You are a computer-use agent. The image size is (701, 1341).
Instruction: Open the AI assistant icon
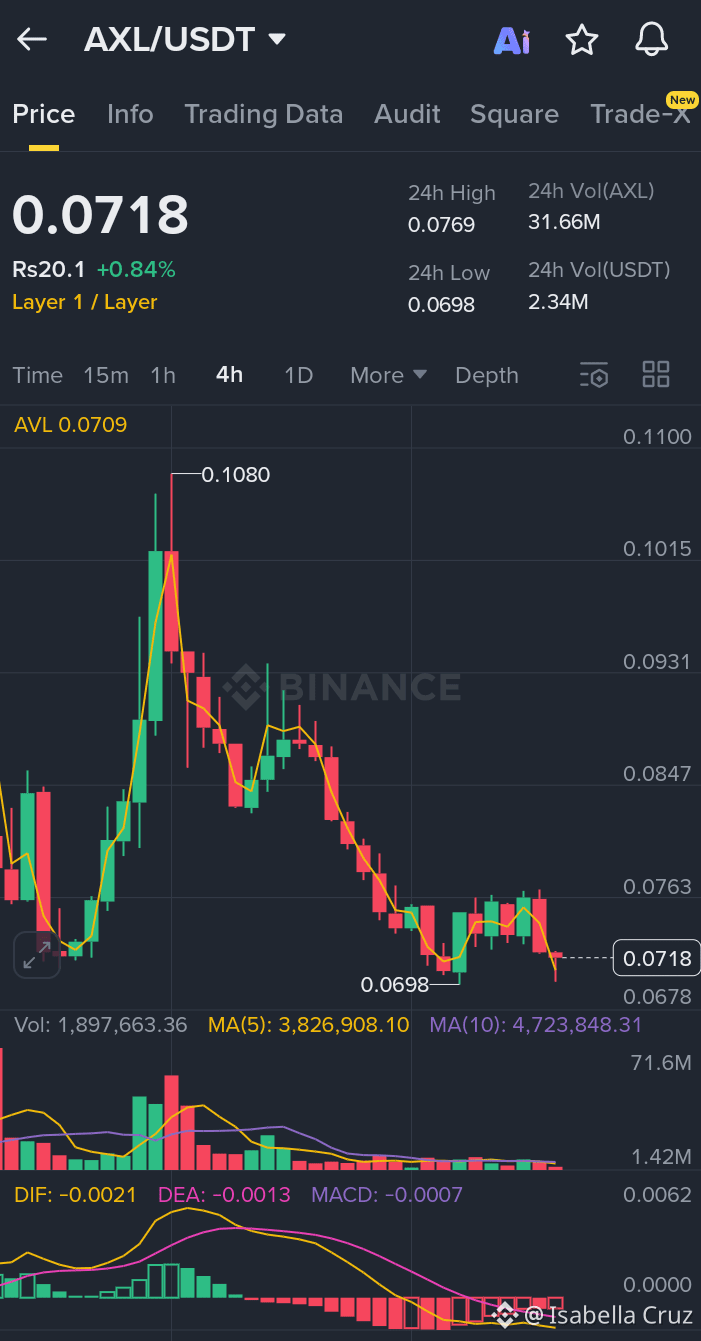tap(512, 41)
